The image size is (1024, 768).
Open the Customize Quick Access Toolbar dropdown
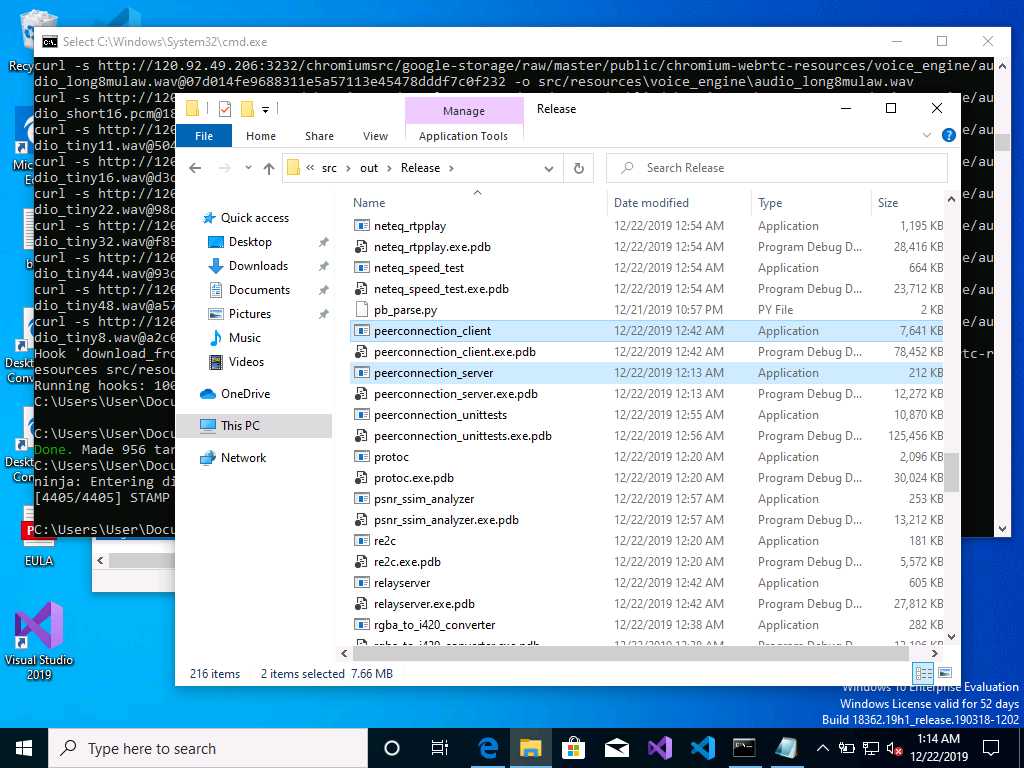click(x=266, y=109)
